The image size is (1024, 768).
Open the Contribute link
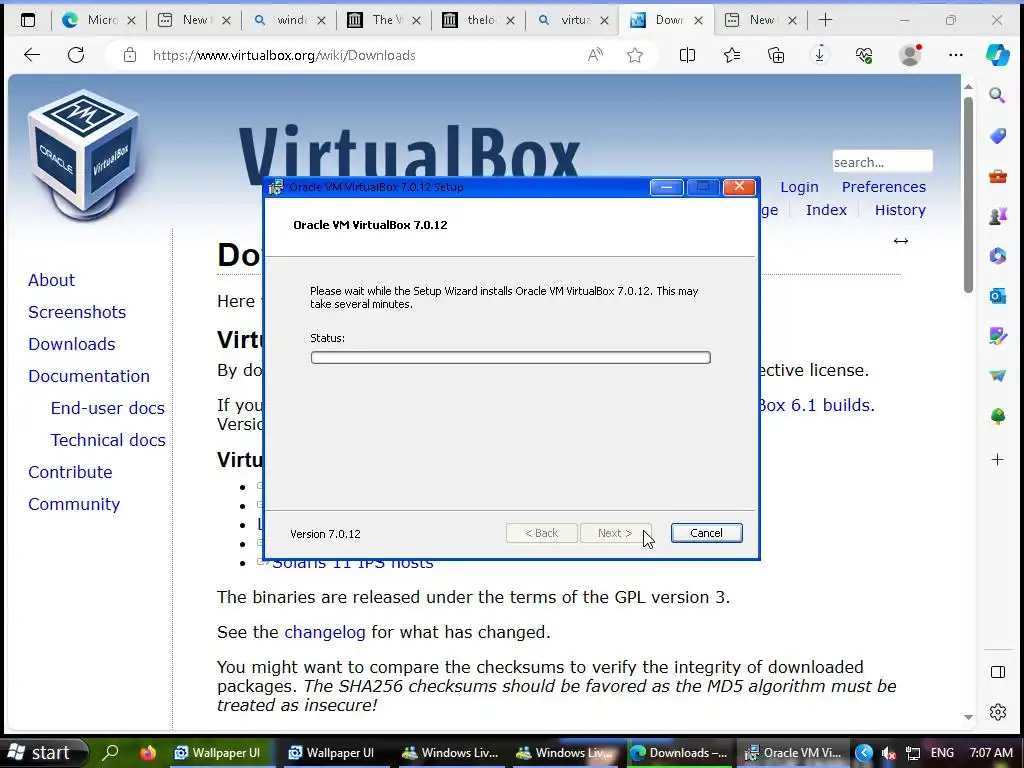pos(71,472)
